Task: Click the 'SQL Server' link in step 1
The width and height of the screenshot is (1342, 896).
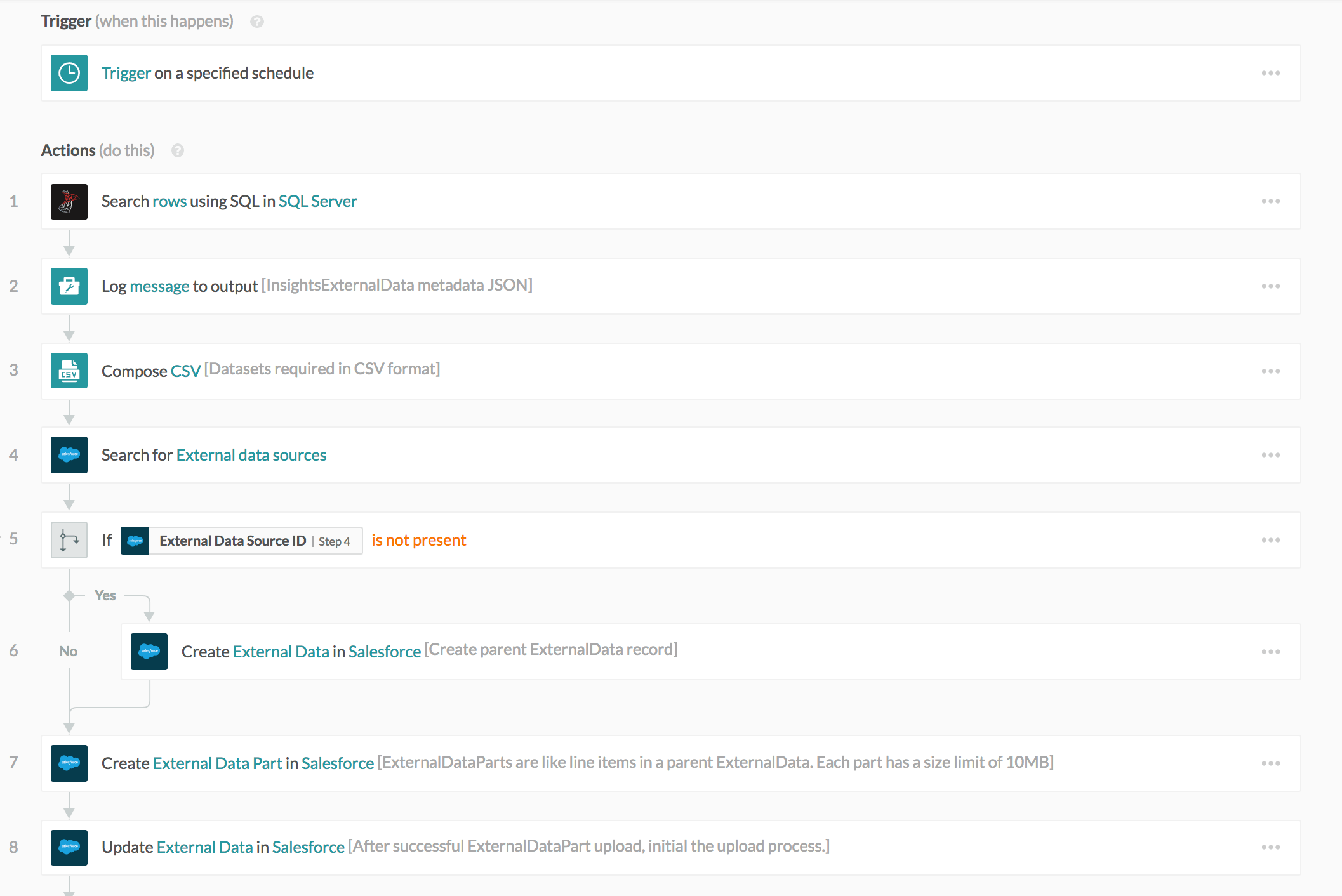Action: pos(317,201)
